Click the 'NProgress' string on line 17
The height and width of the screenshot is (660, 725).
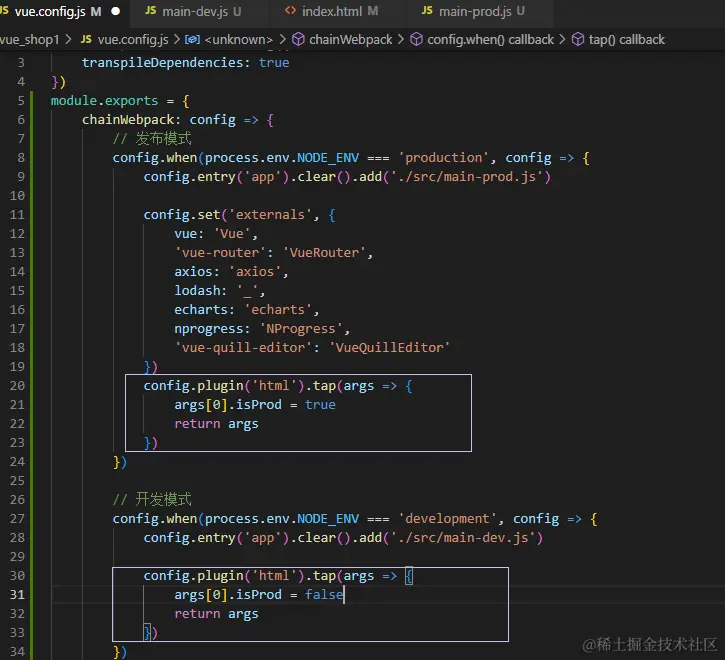[301, 329]
